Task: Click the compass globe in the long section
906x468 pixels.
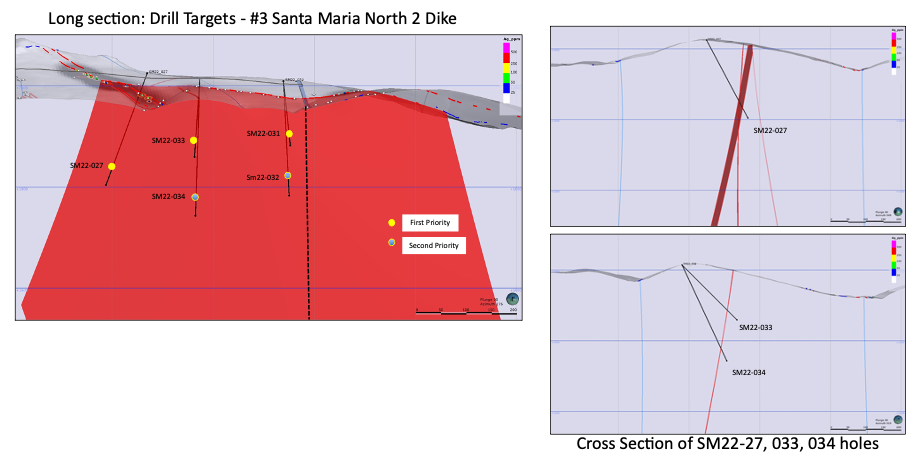Action: 512,299
